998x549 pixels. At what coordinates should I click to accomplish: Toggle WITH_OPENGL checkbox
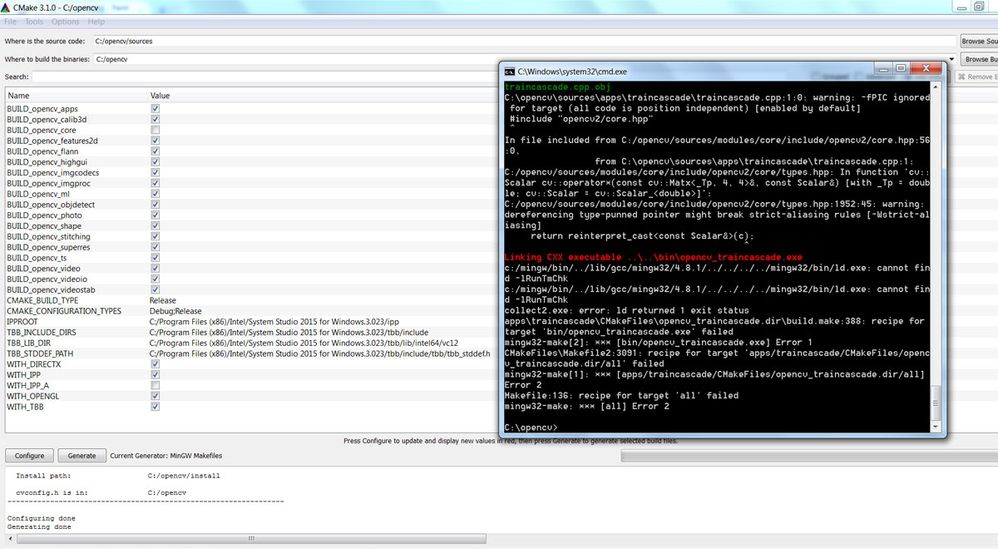(155, 396)
